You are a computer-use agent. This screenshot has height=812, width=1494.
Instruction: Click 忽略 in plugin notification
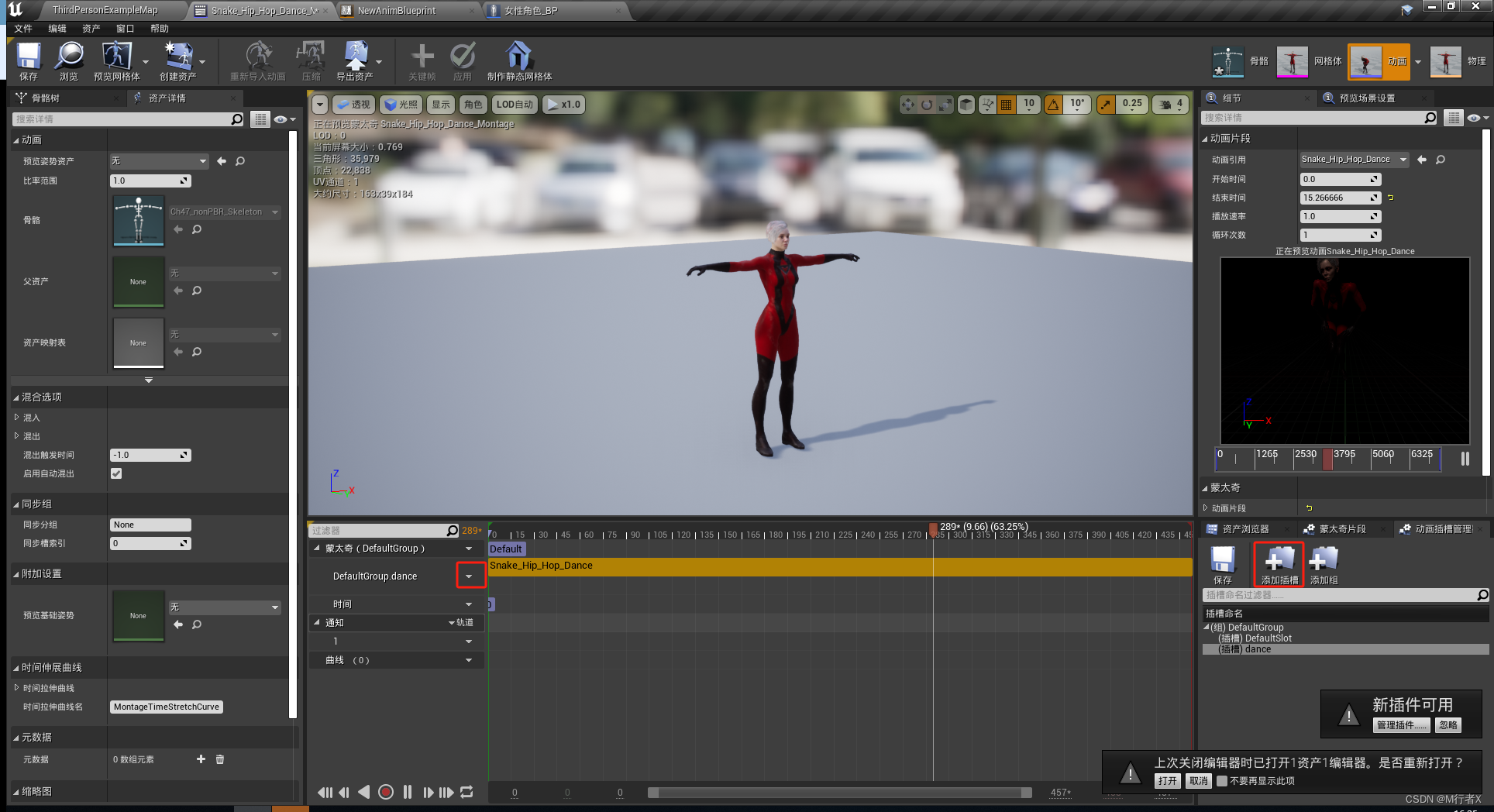(x=1448, y=725)
